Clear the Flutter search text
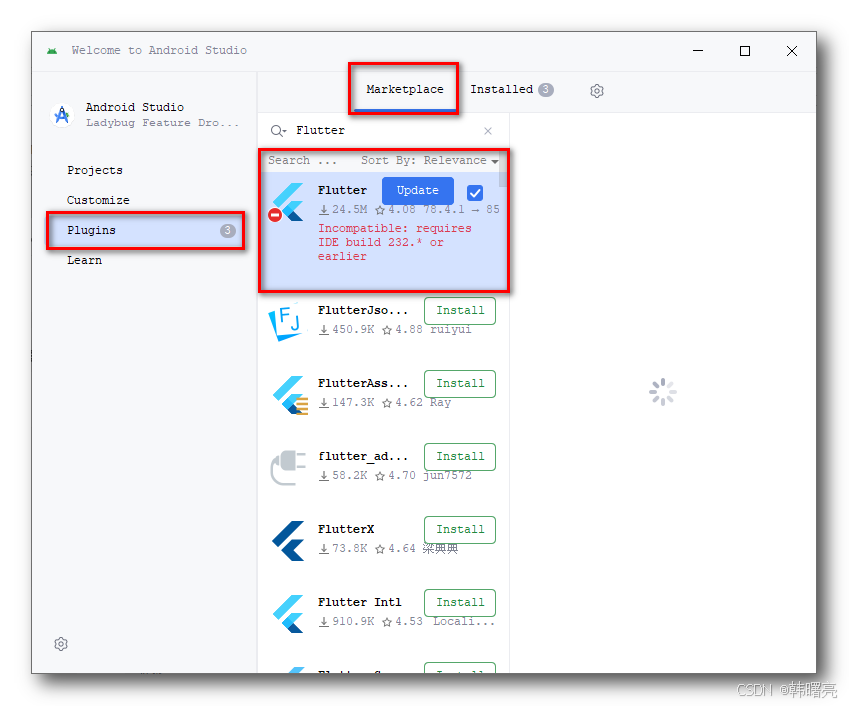 click(488, 131)
